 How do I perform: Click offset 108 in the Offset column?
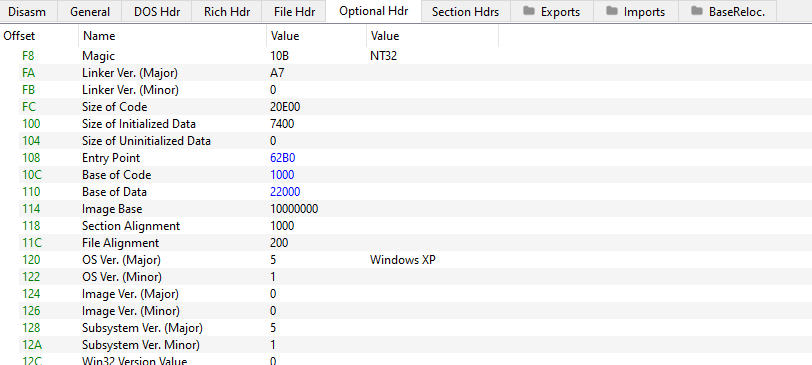31,158
